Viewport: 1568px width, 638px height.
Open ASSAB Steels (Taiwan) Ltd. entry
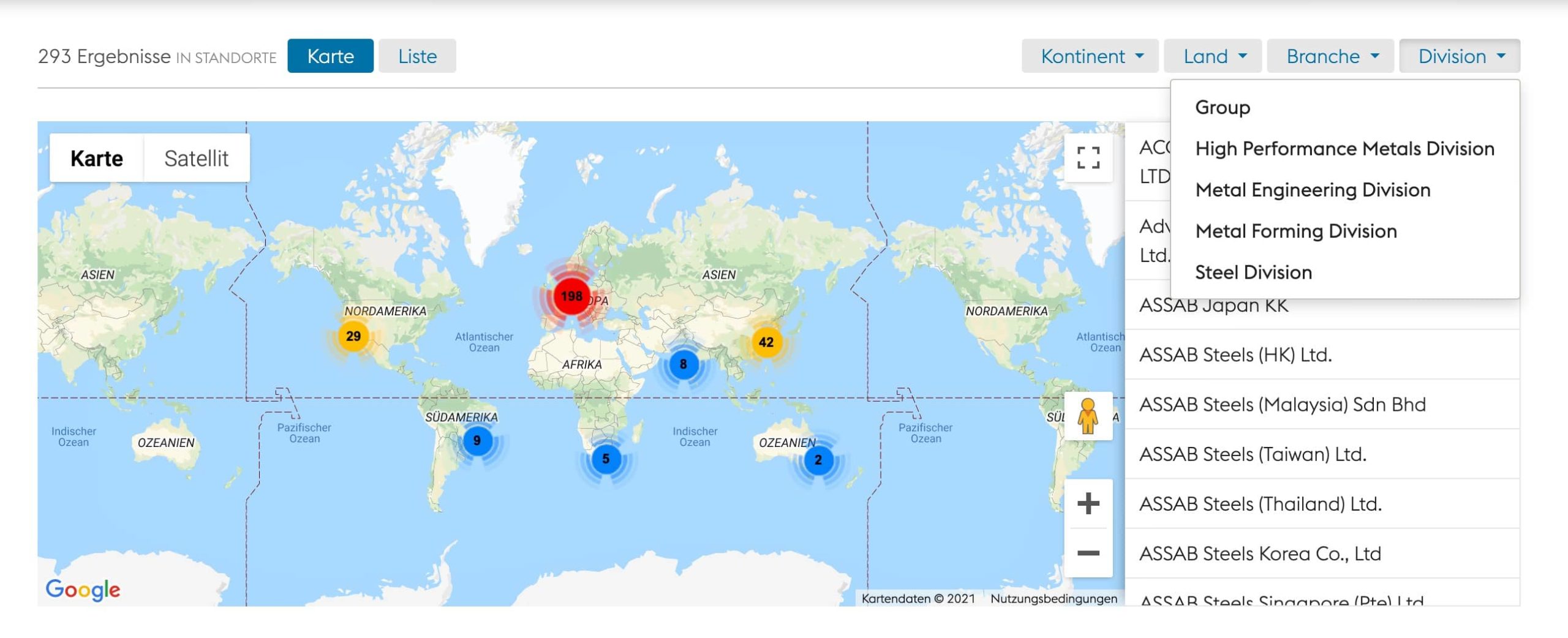[1322, 454]
